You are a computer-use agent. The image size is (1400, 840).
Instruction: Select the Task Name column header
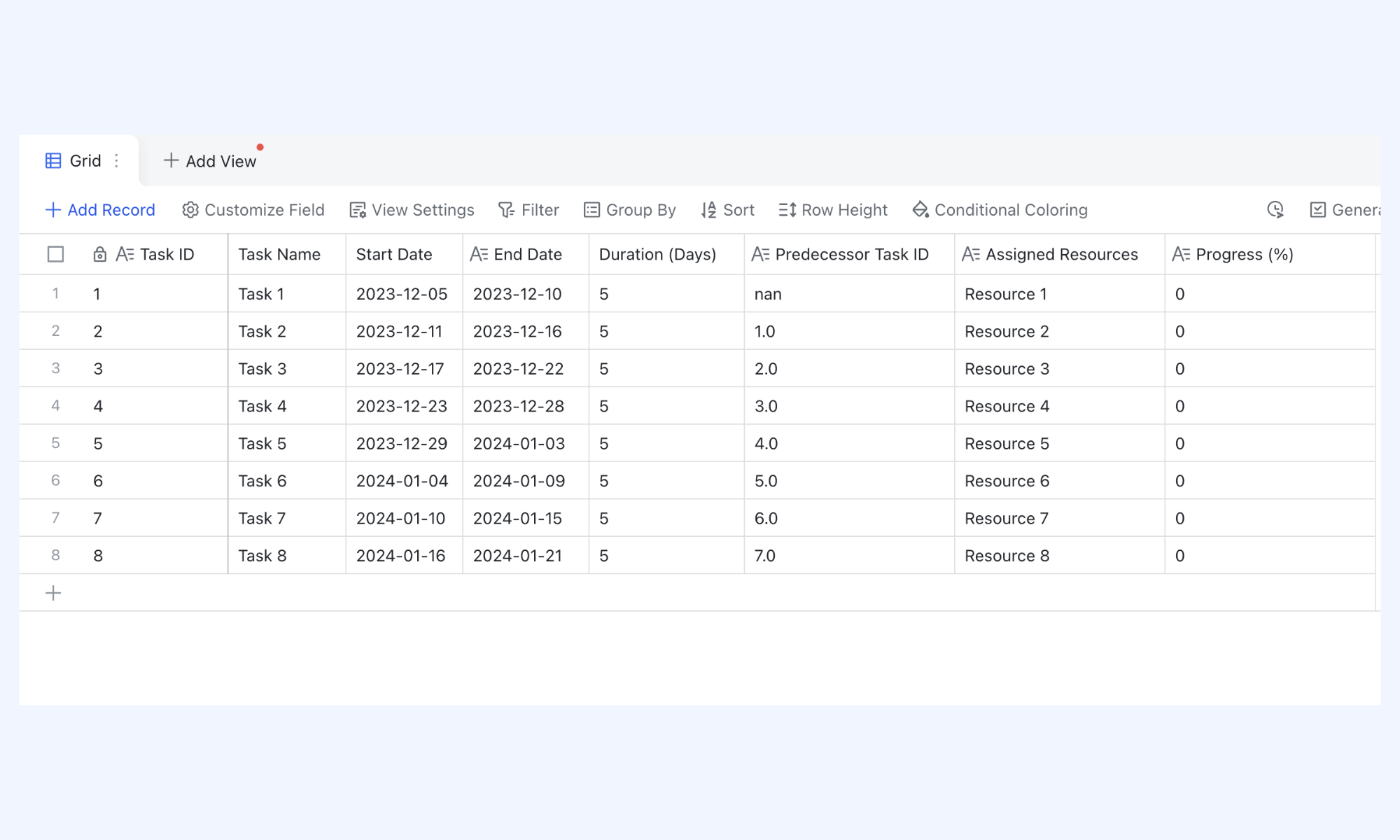[x=287, y=254]
